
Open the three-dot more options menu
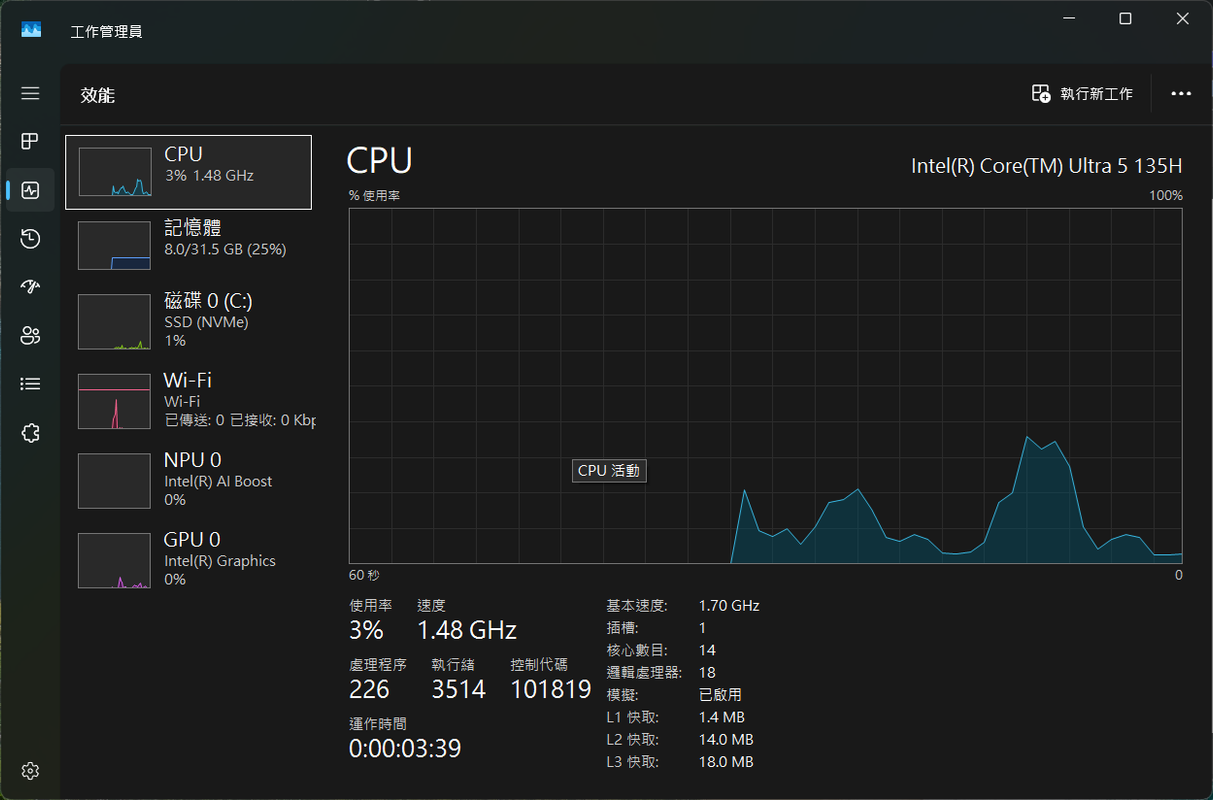pos(1181,93)
